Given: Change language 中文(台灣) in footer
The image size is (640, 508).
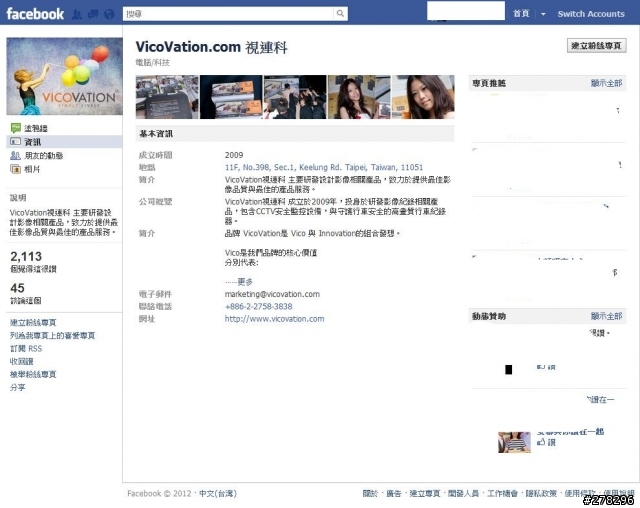Looking at the screenshot, I should [218, 493].
